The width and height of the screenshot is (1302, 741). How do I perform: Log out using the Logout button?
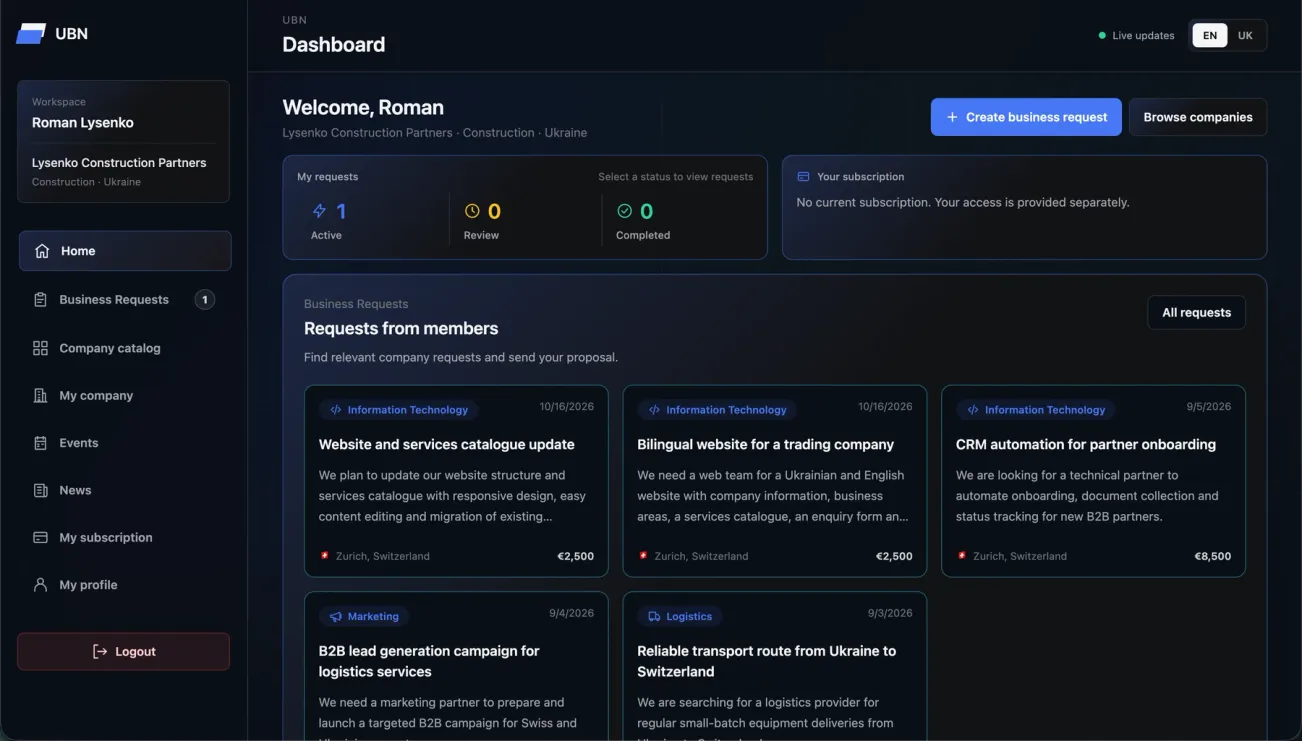[x=124, y=652]
